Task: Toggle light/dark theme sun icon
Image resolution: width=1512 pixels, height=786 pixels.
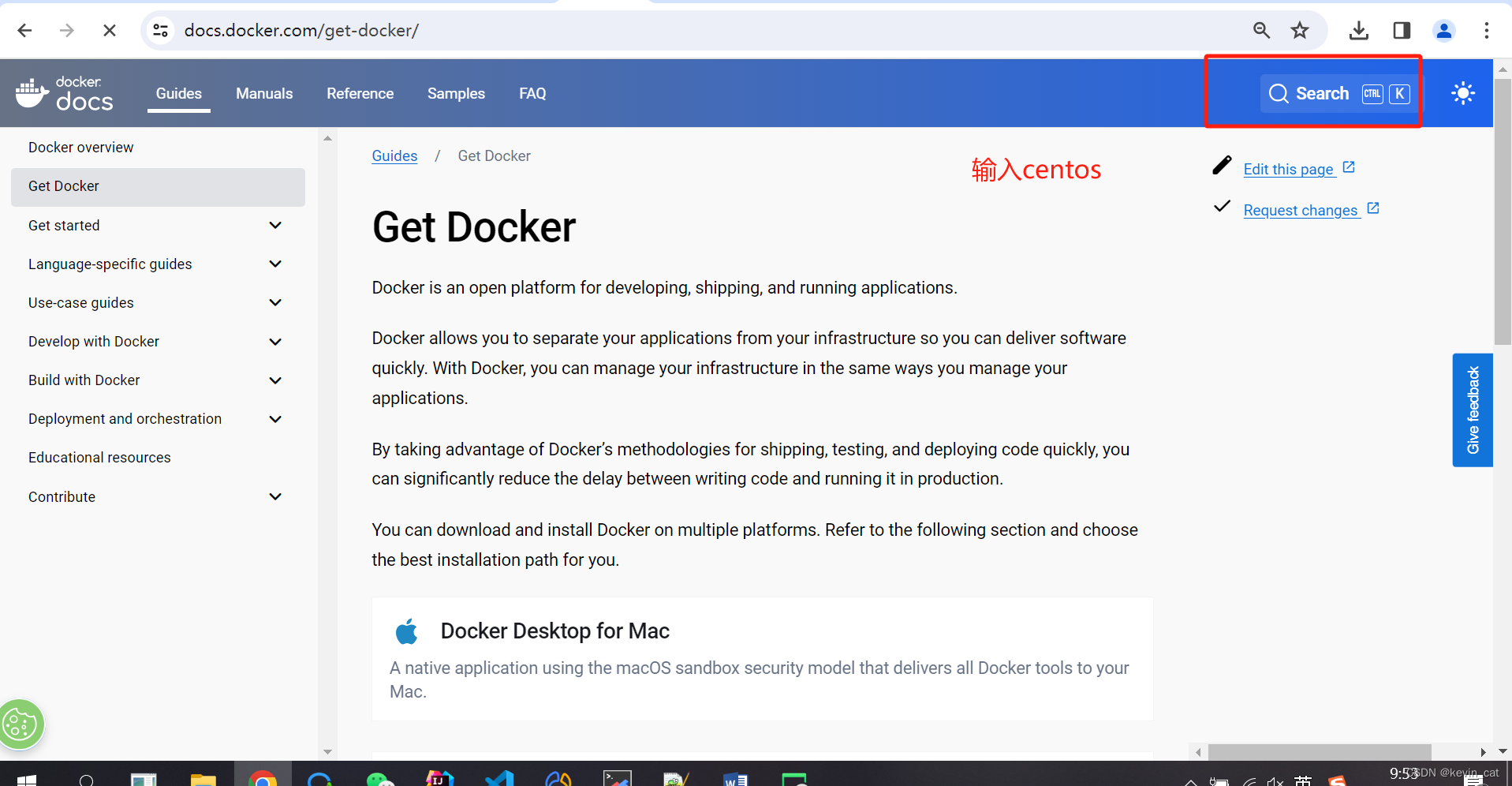Action: [1463, 93]
